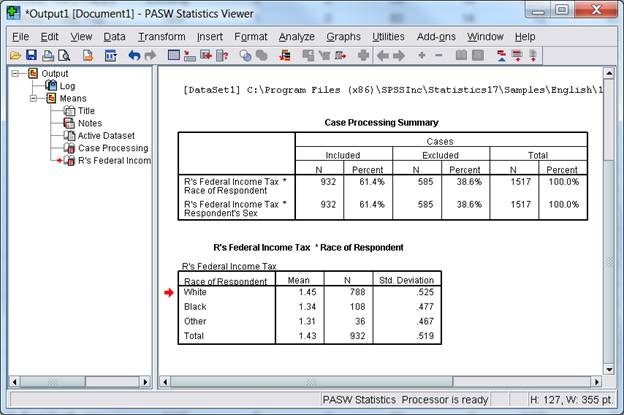Open the Graphs menu

(x=343, y=37)
